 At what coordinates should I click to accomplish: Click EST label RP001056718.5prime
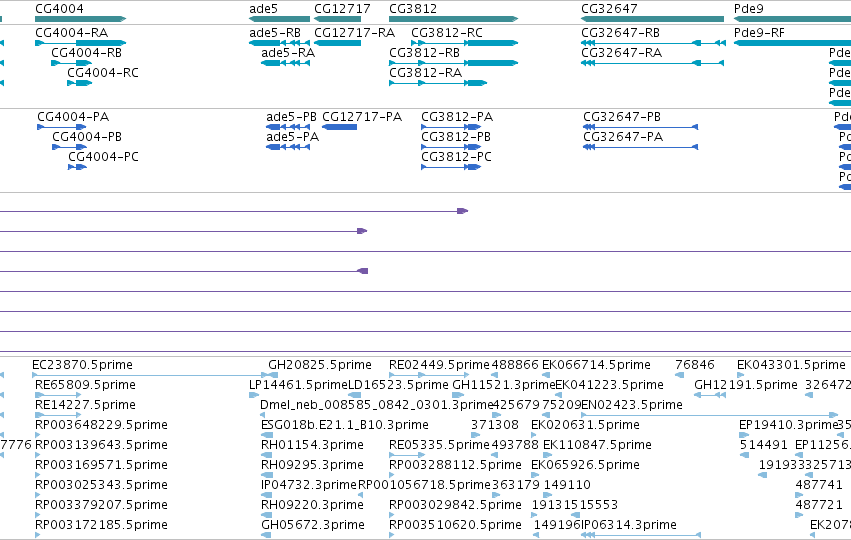pyautogui.click(x=424, y=485)
